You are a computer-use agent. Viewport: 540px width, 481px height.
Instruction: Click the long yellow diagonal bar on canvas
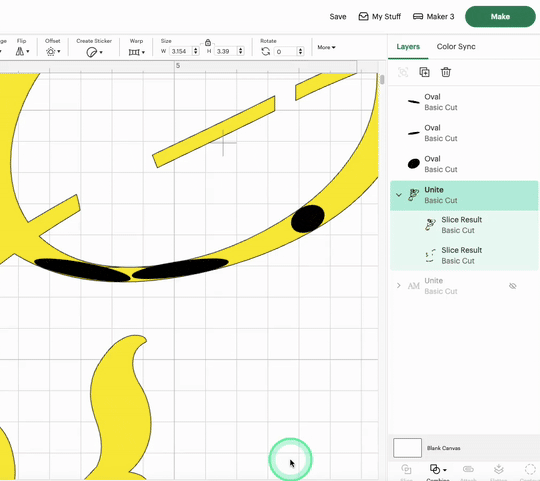(x=214, y=132)
